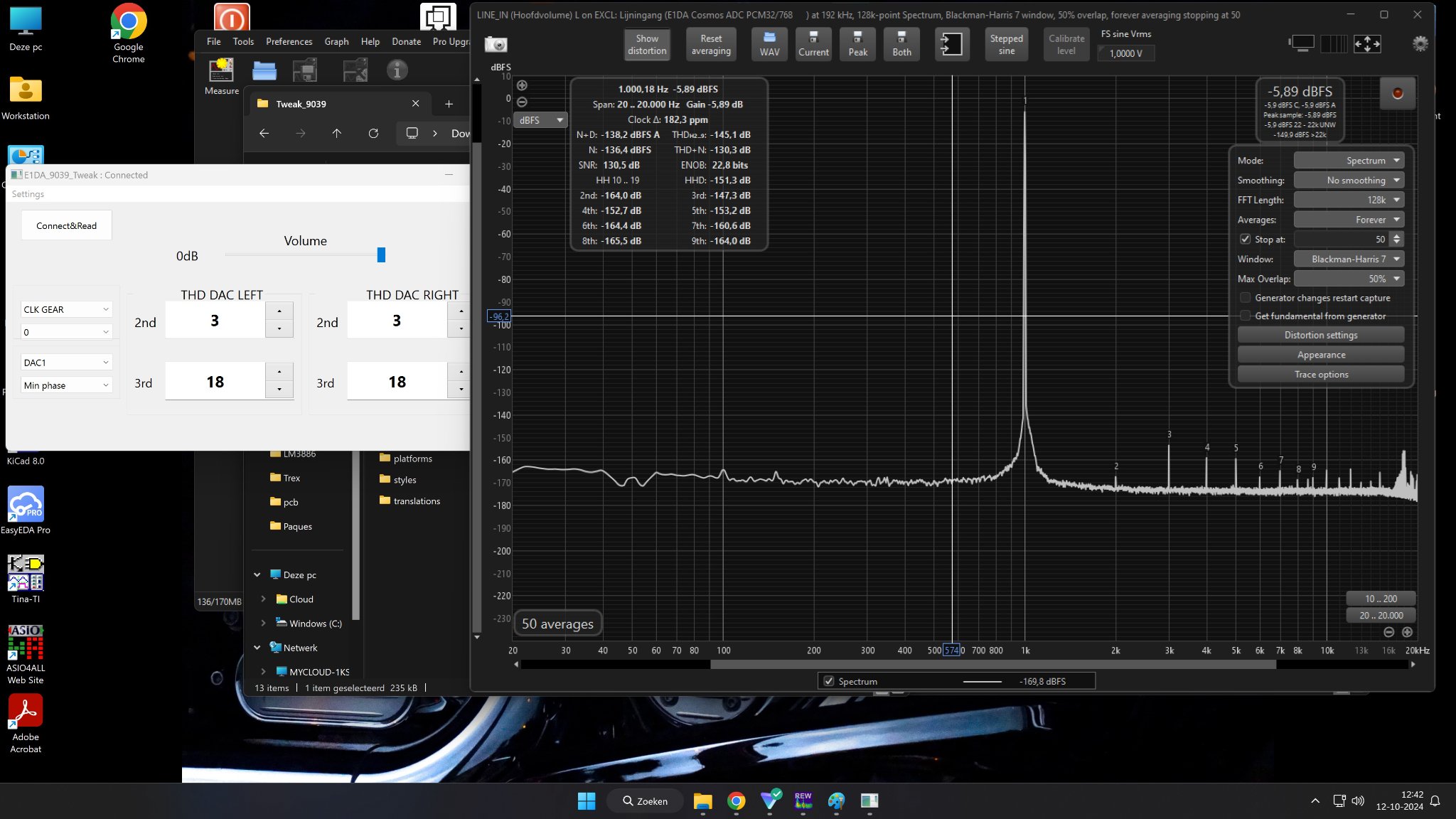This screenshot has height=819, width=1456.
Task: Set frequency range to 10 .. 200
Action: click(x=1381, y=599)
